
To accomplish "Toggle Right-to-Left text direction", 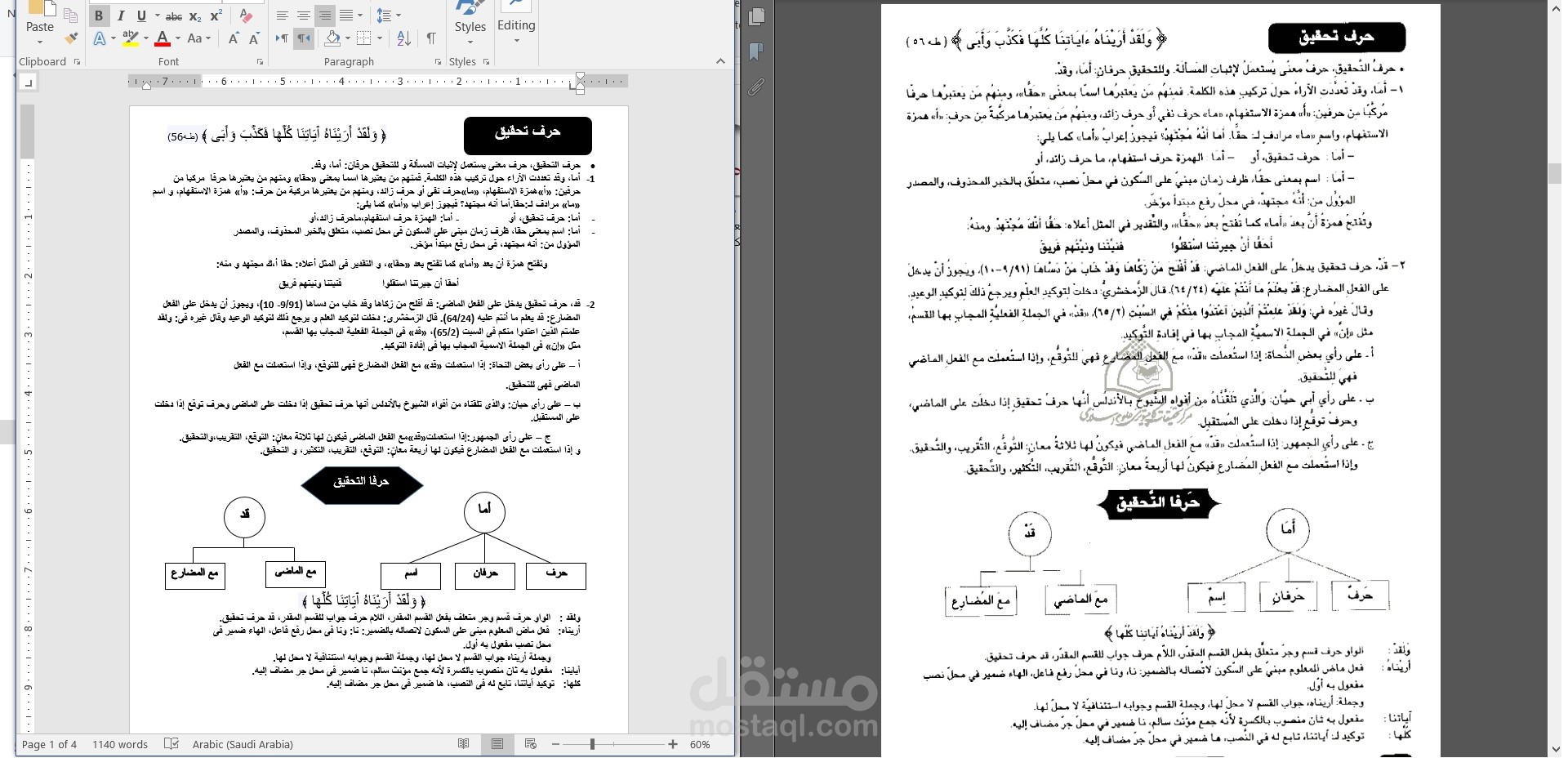I will click(304, 38).
